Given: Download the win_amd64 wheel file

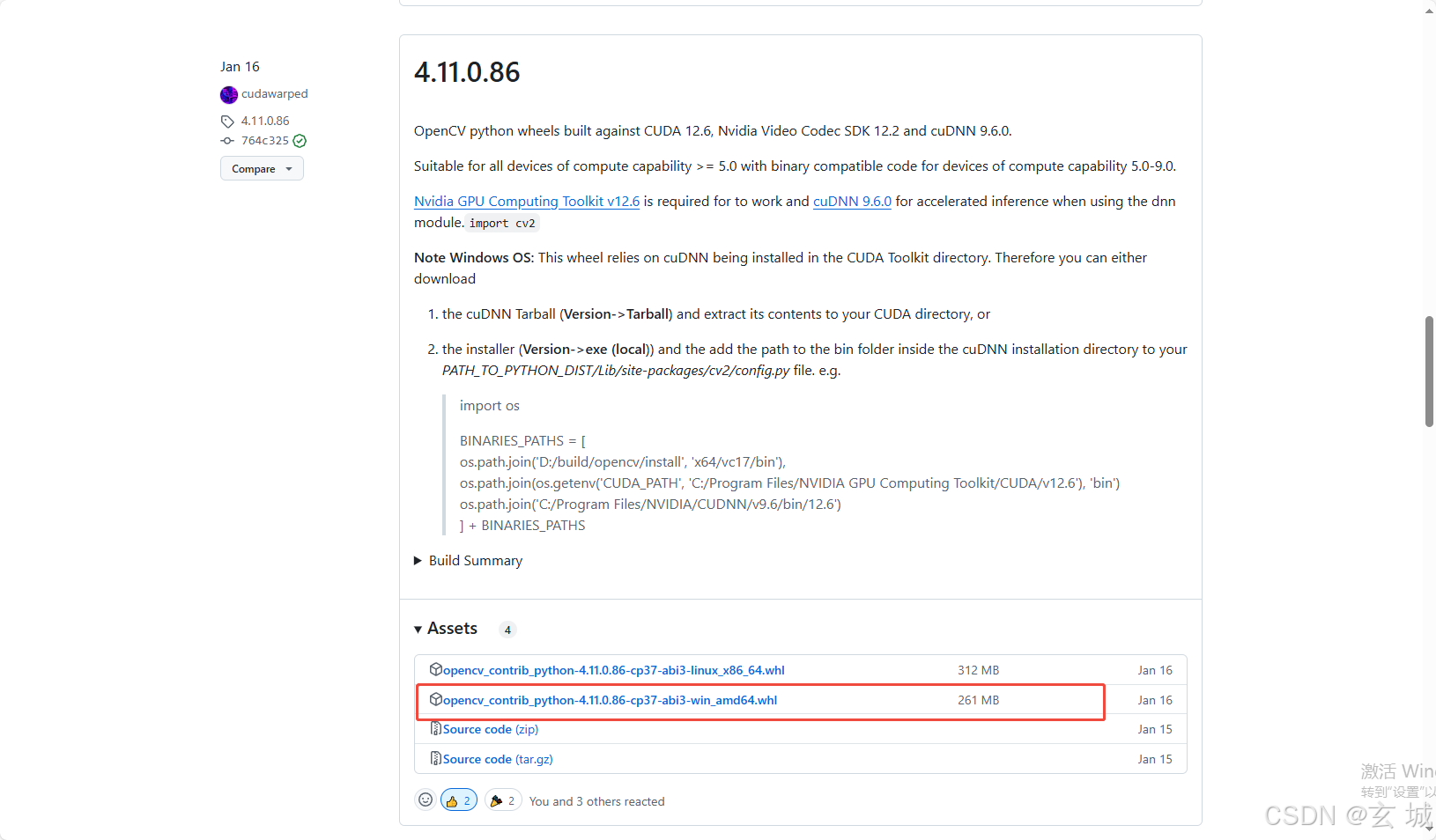Looking at the screenshot, I should [610, 699].
